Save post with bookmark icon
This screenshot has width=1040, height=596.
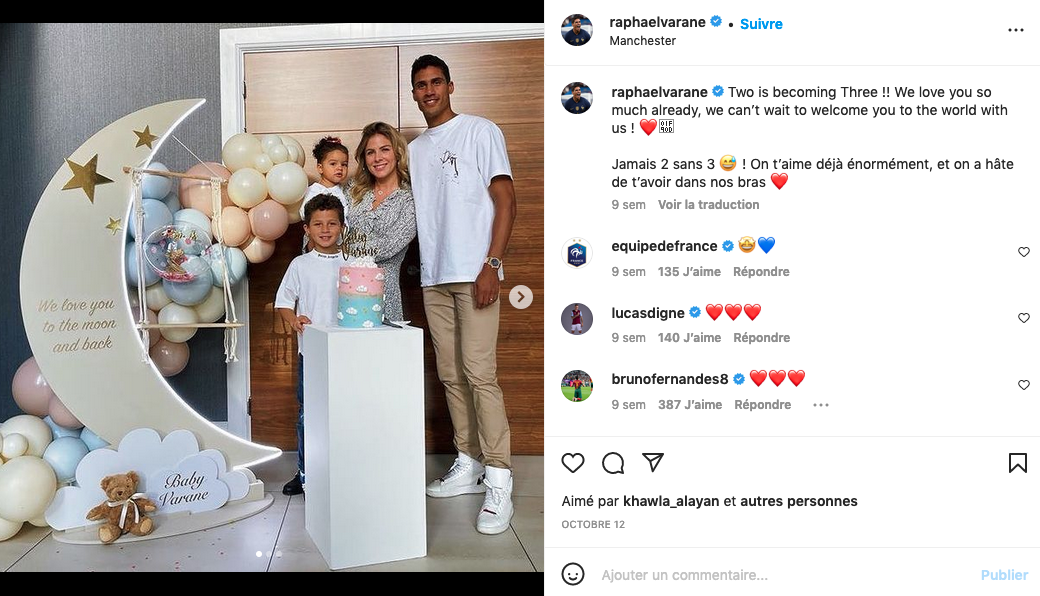pyautogui.click(x=1017, y=463)
